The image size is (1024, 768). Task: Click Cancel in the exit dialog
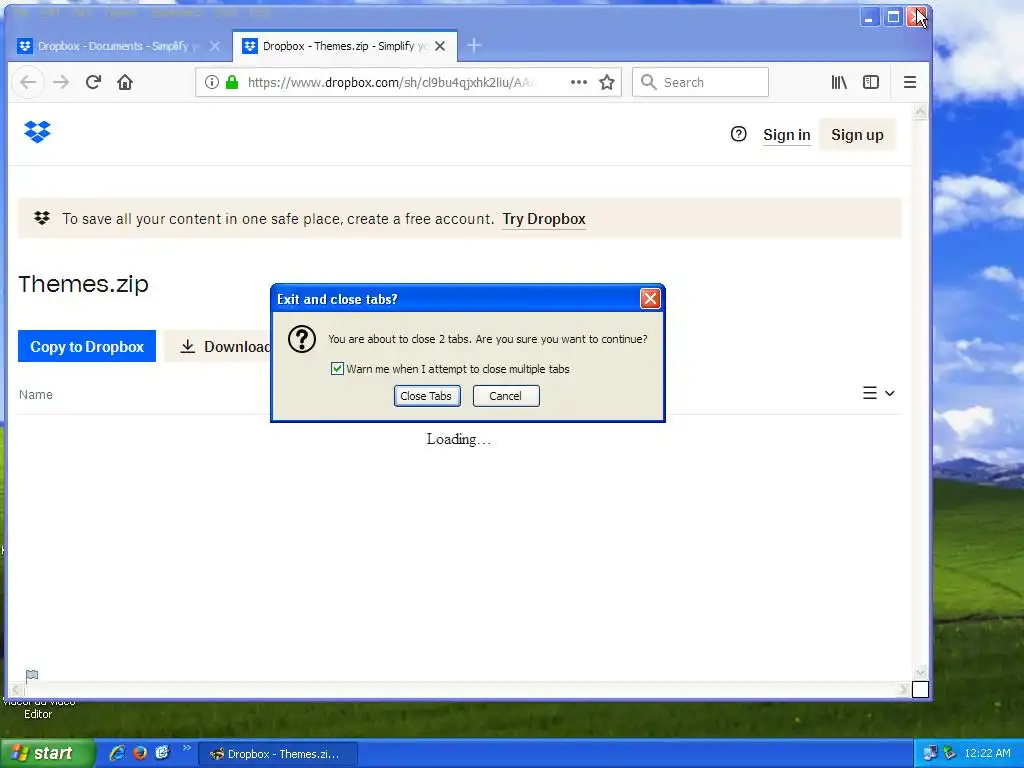coord(506,396)
